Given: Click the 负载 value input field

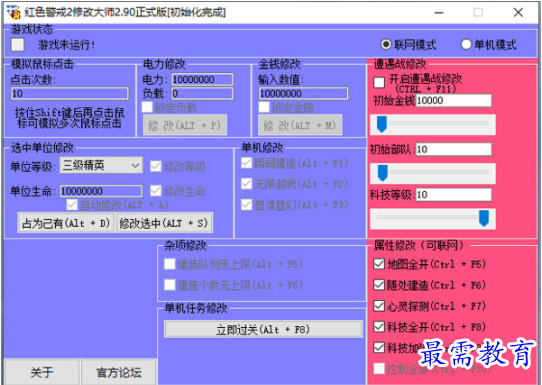Looking at the screenshot, I should click(202, 93).
